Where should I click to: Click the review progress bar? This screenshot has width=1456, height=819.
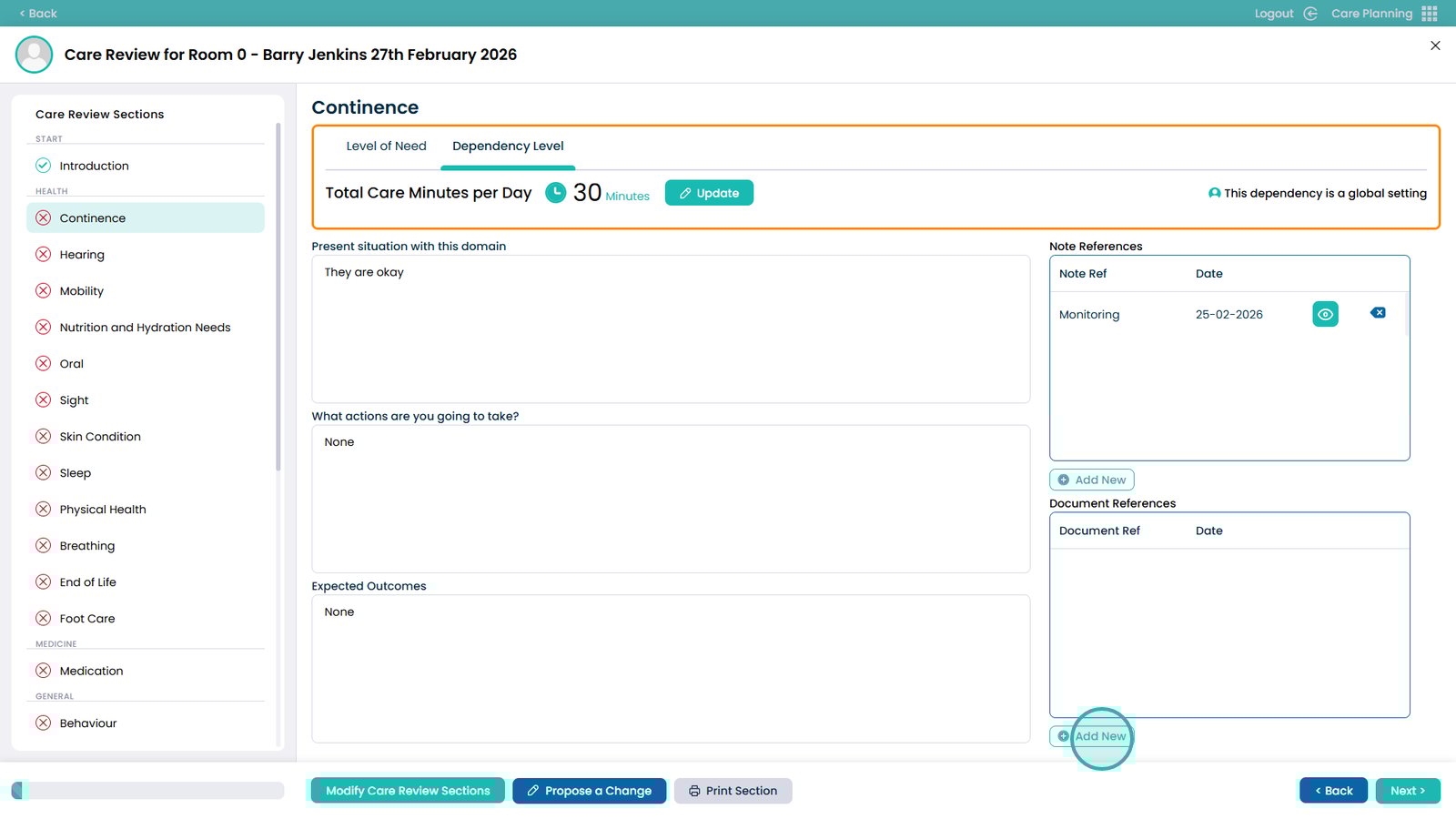pos(147,791)
